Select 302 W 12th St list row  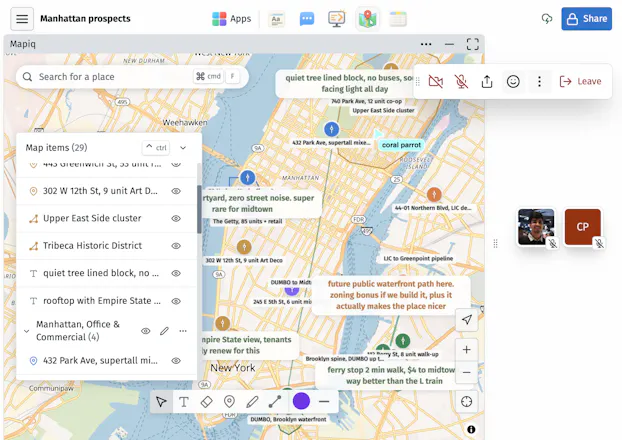(106, 191)
